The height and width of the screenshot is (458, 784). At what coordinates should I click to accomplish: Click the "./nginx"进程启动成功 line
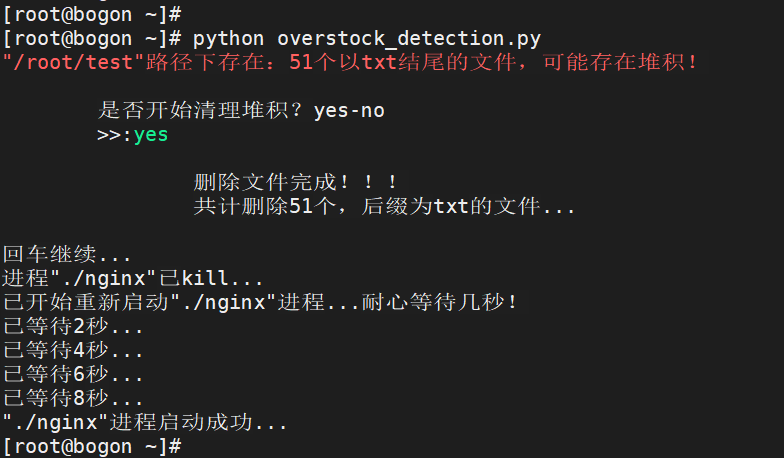coord(145,423)
